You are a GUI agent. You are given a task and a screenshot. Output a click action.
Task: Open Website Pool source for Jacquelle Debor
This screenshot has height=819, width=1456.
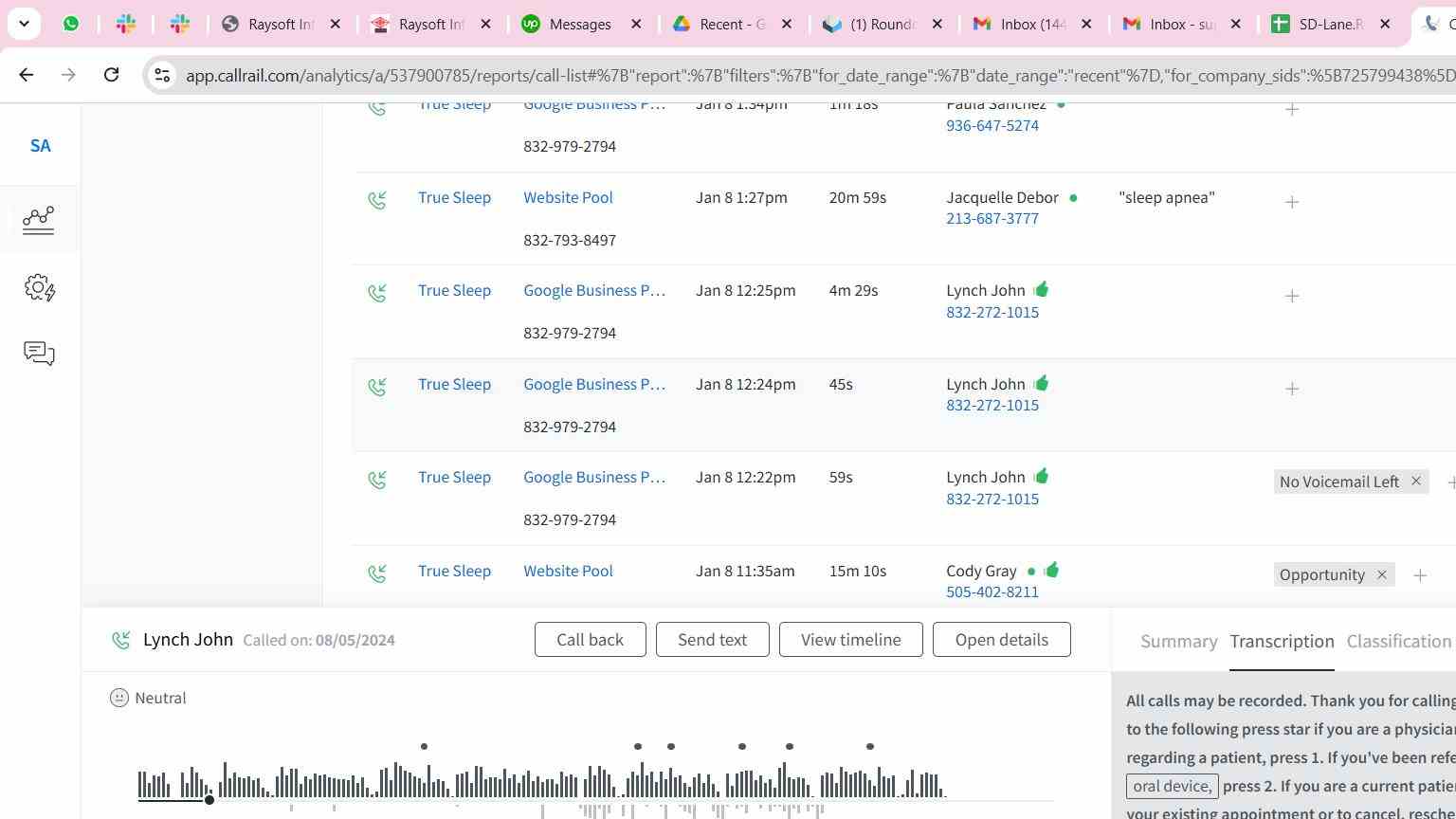568,197
